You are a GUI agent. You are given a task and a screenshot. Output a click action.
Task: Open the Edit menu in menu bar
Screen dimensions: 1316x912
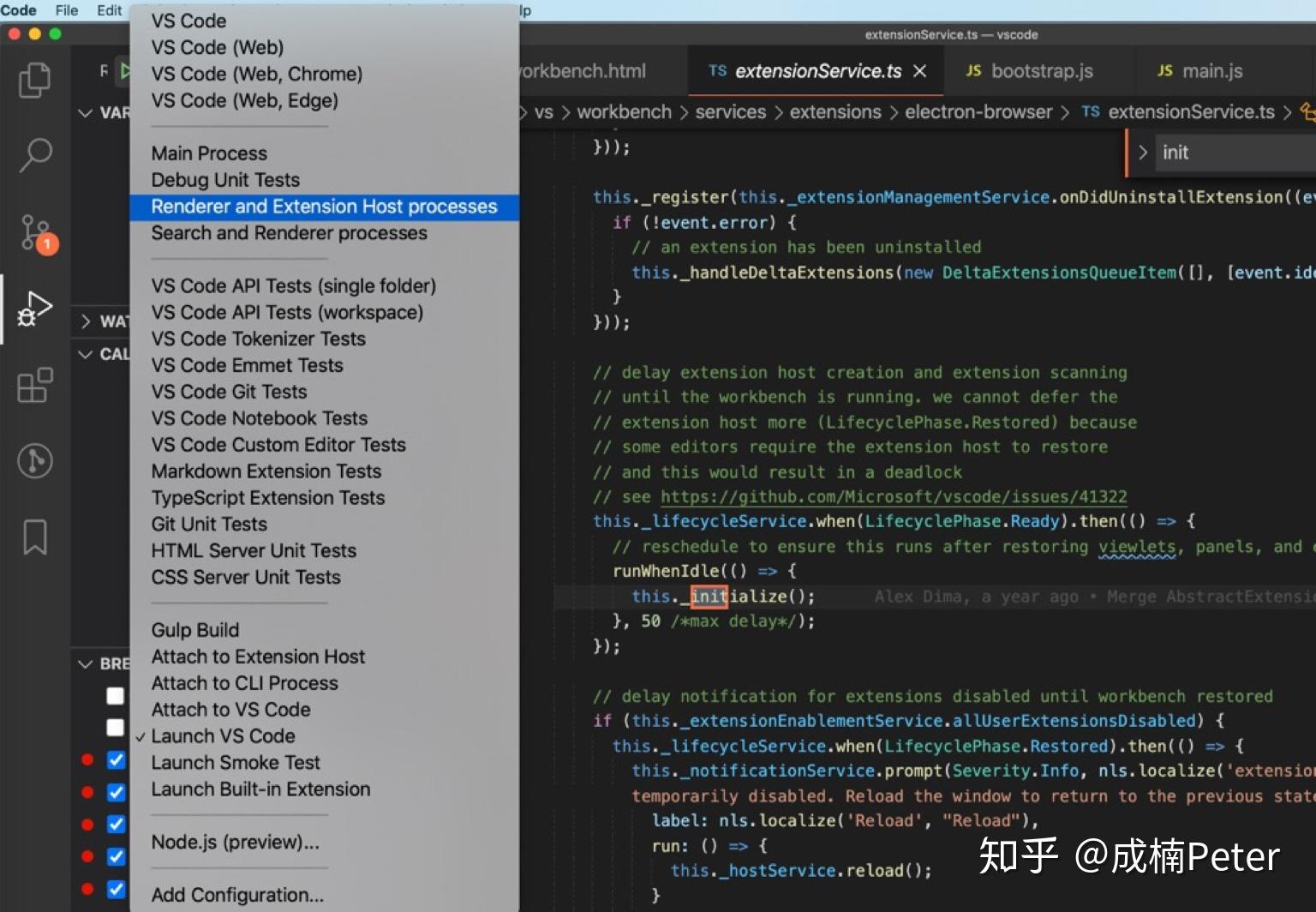pyautogui.click(x=110, y=10)
